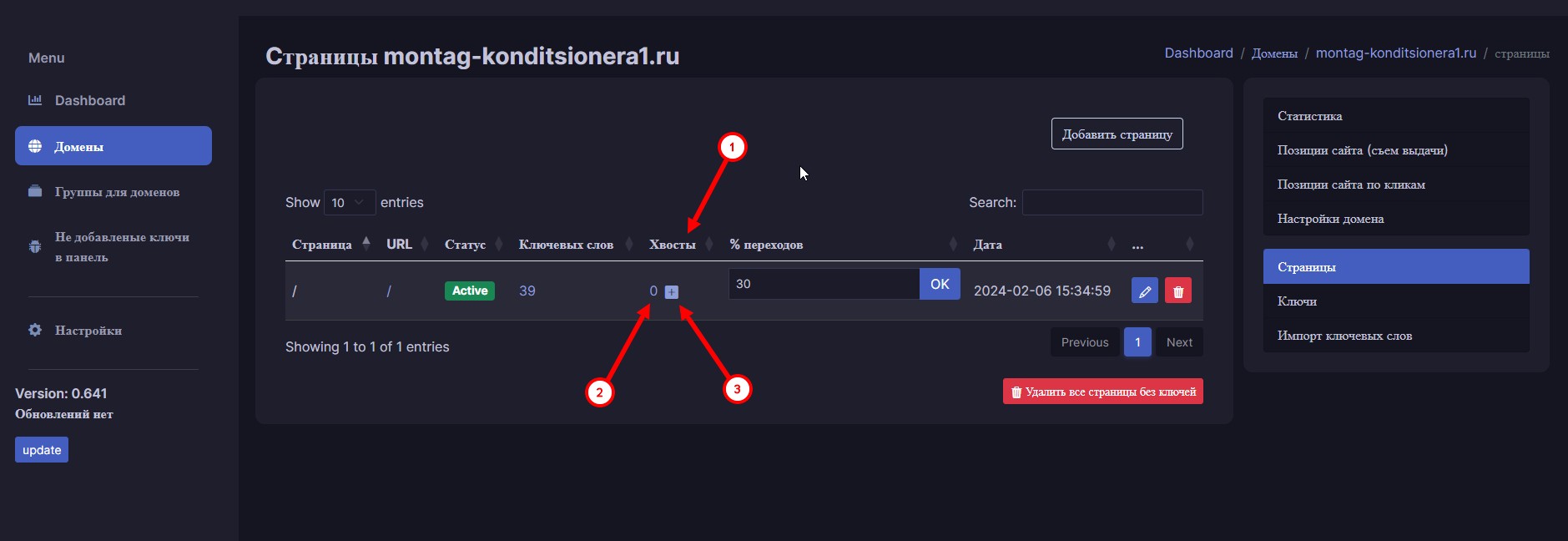Focus the % переходов field showing 30

click(824, 284)
